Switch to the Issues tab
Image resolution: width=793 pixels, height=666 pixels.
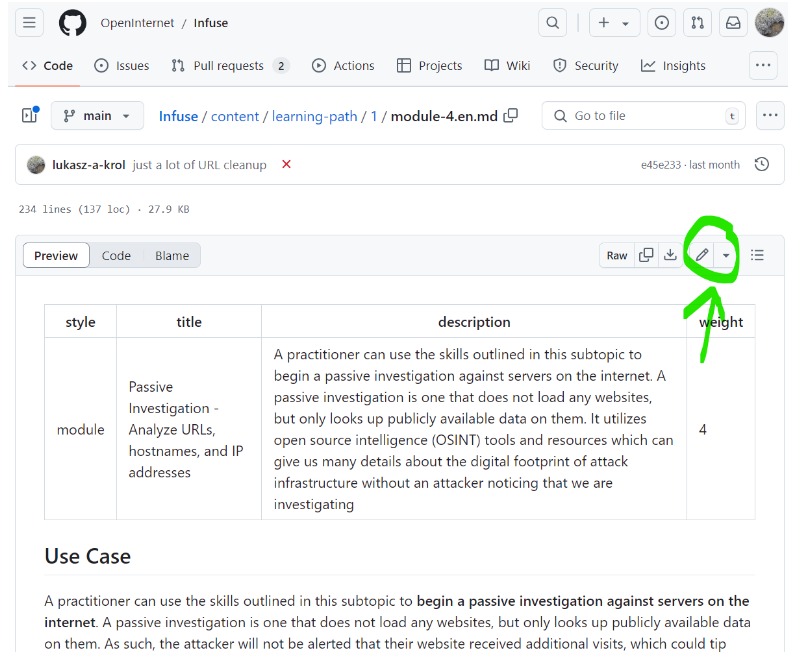(x=122, y=66)
